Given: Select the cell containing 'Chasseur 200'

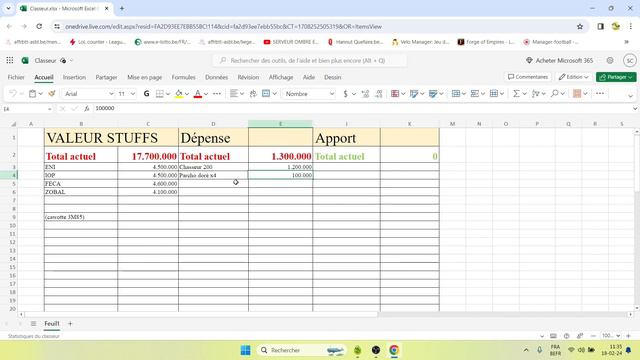Looking at the screenshot, I should pos(213,167).
